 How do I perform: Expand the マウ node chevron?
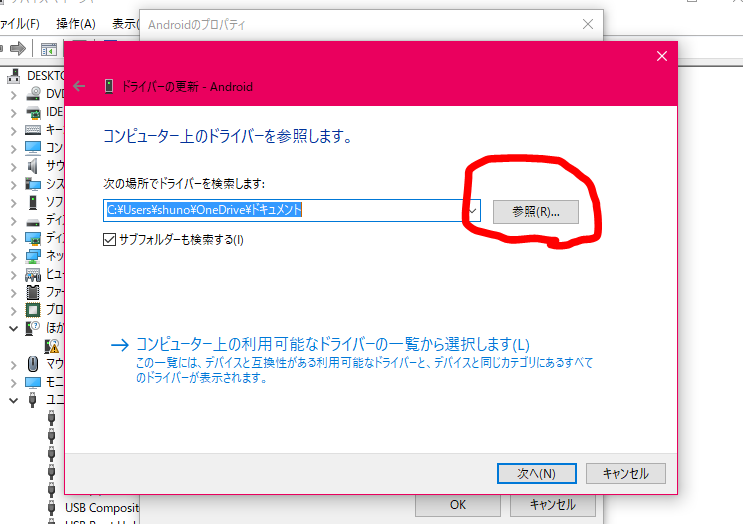[x=13, y=365]
